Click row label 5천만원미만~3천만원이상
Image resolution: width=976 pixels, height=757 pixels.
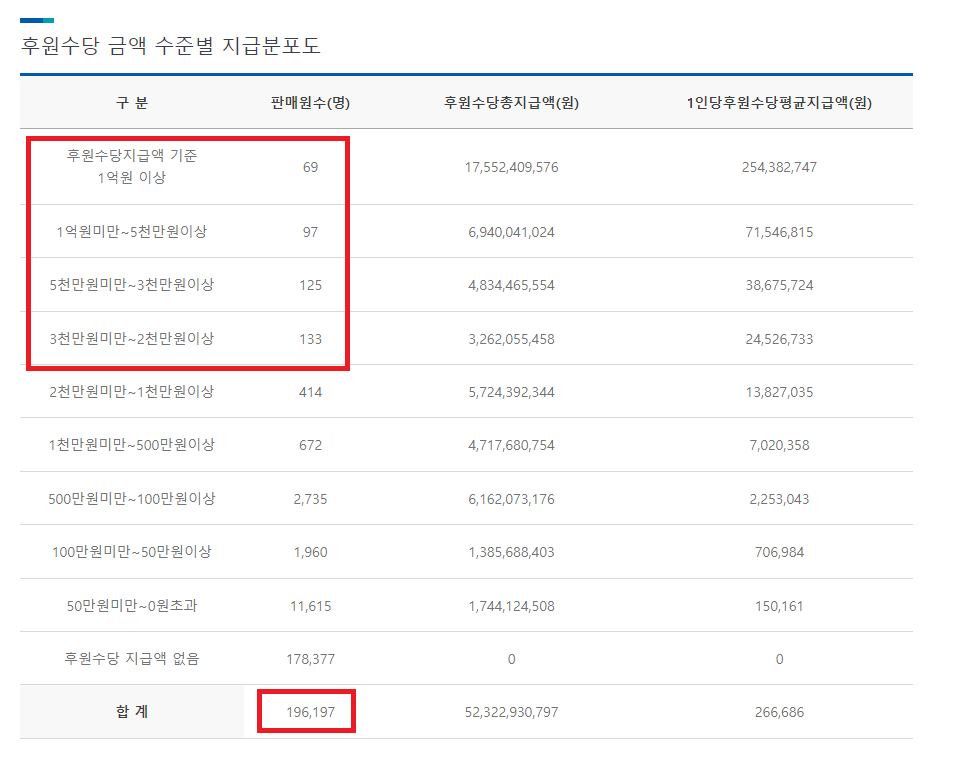(132, 284)
